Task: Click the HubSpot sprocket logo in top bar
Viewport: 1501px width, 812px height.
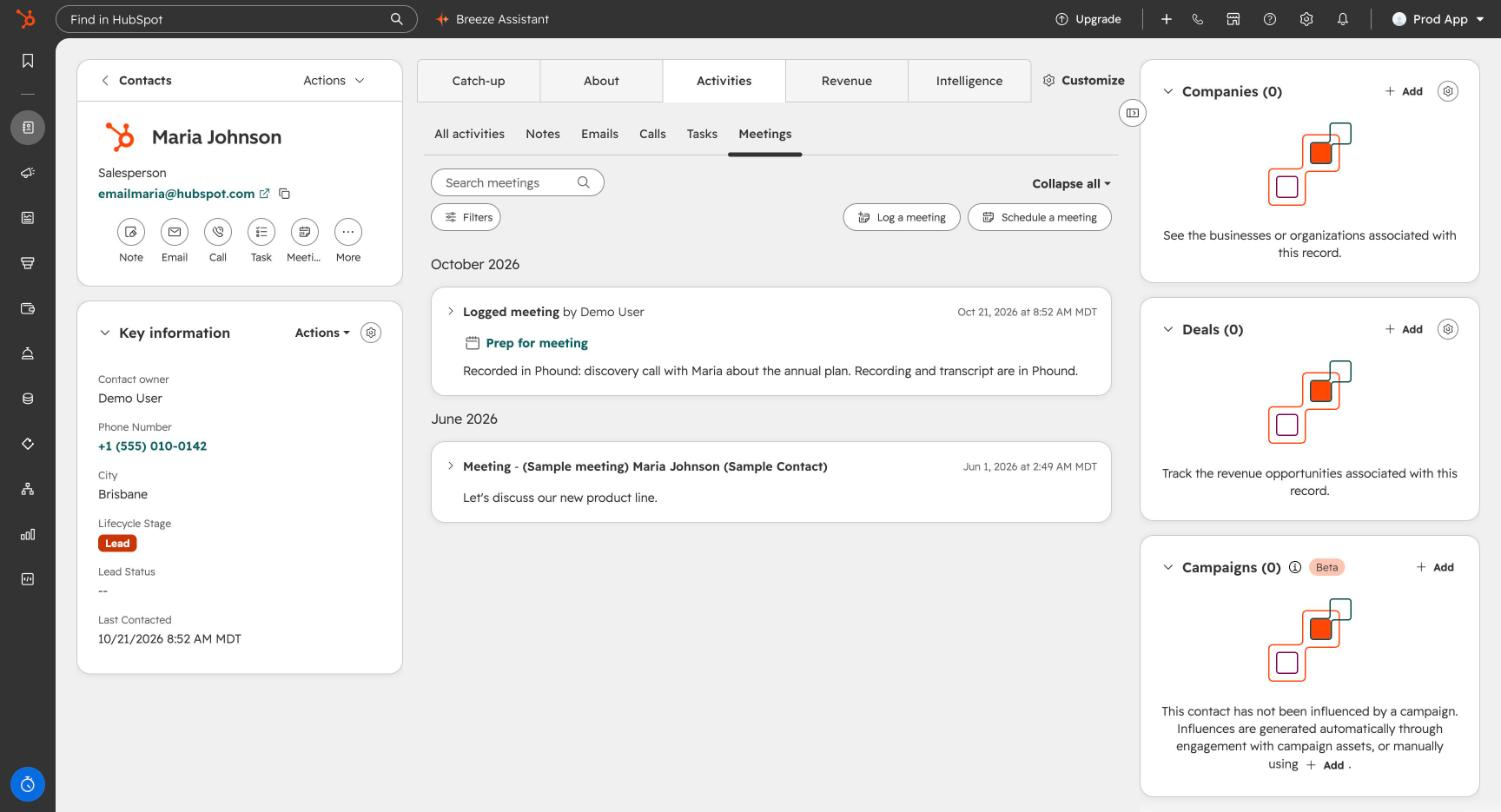Action: (27, 19)
